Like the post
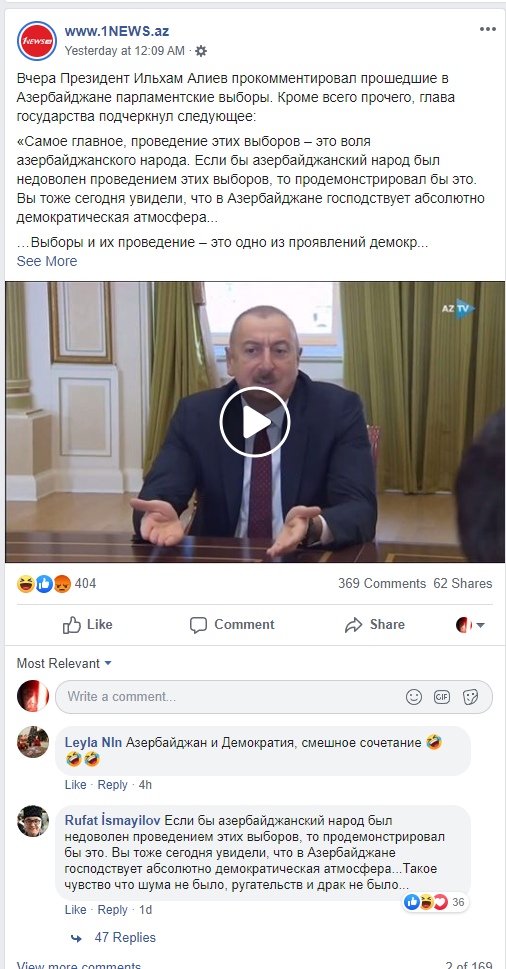Viewport: 506px width, 969px height. pos(88,625)
